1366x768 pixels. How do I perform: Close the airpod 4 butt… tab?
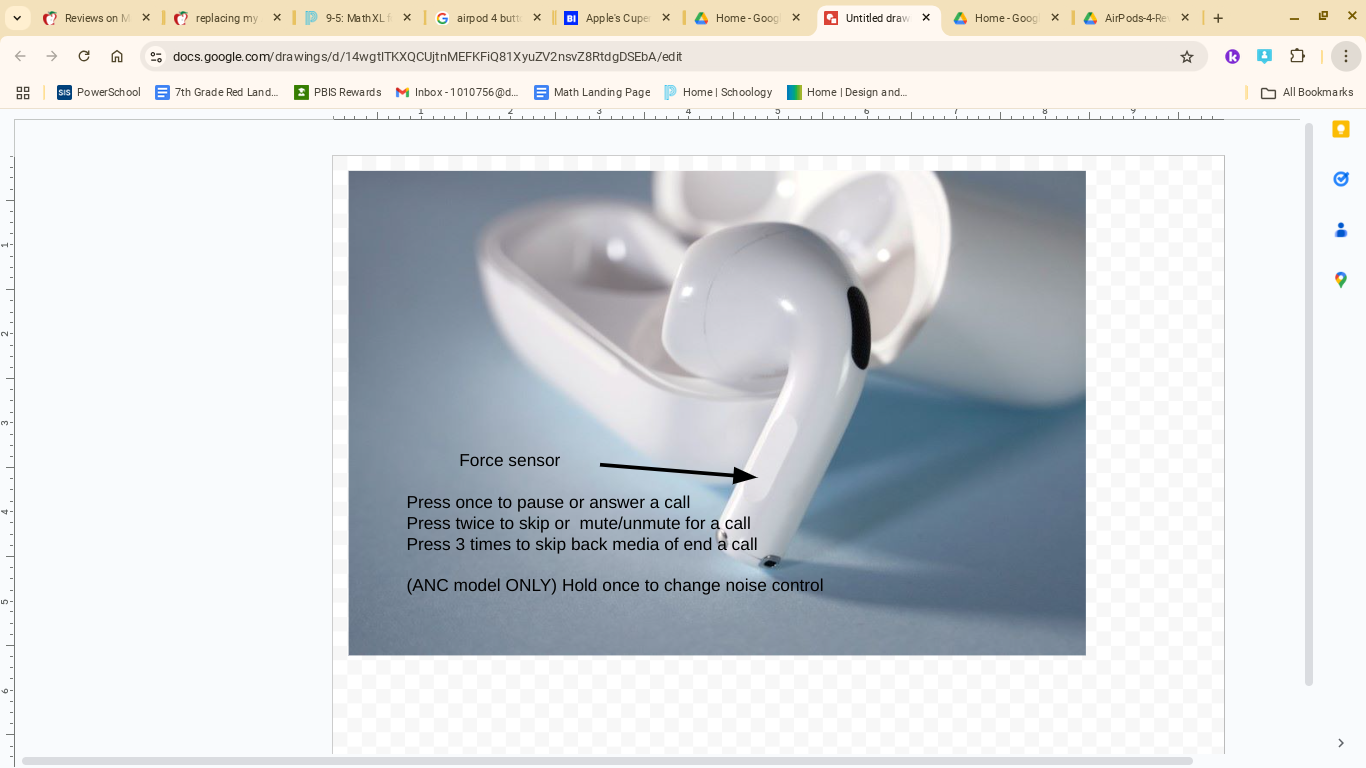coord(537,18)
